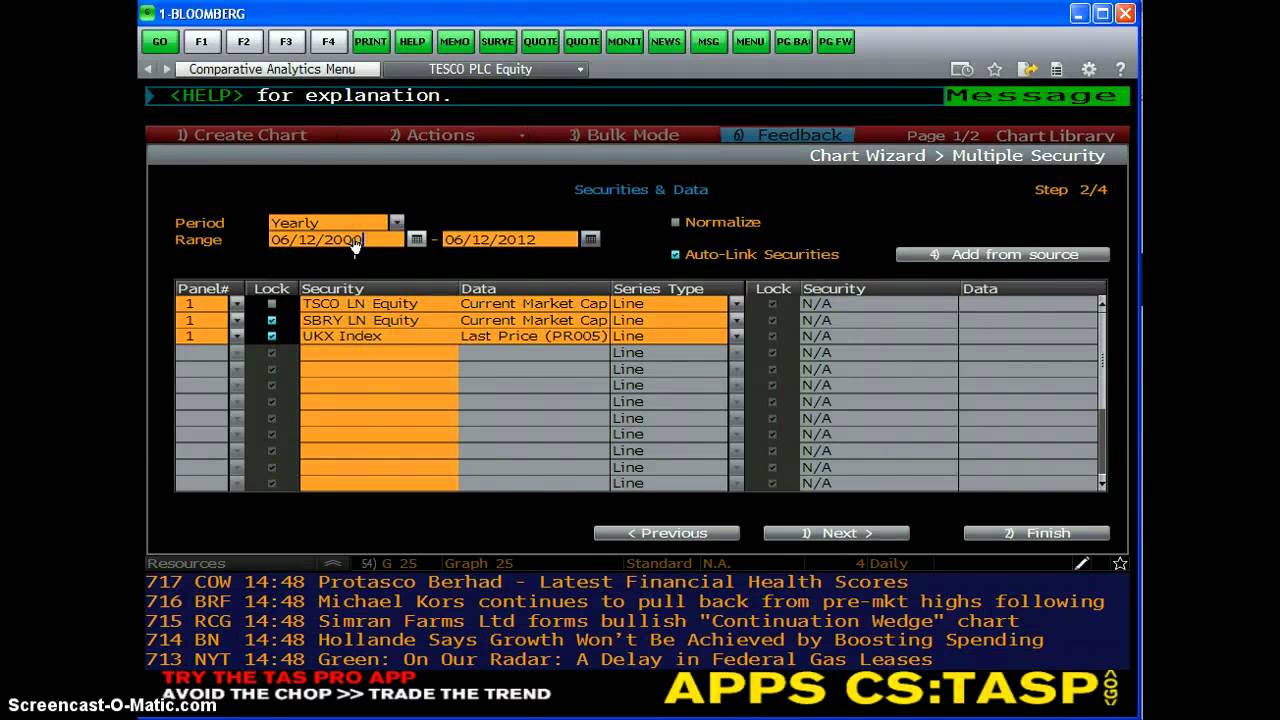
Task: Click the green MONIT key
Action: coord(624,42)
